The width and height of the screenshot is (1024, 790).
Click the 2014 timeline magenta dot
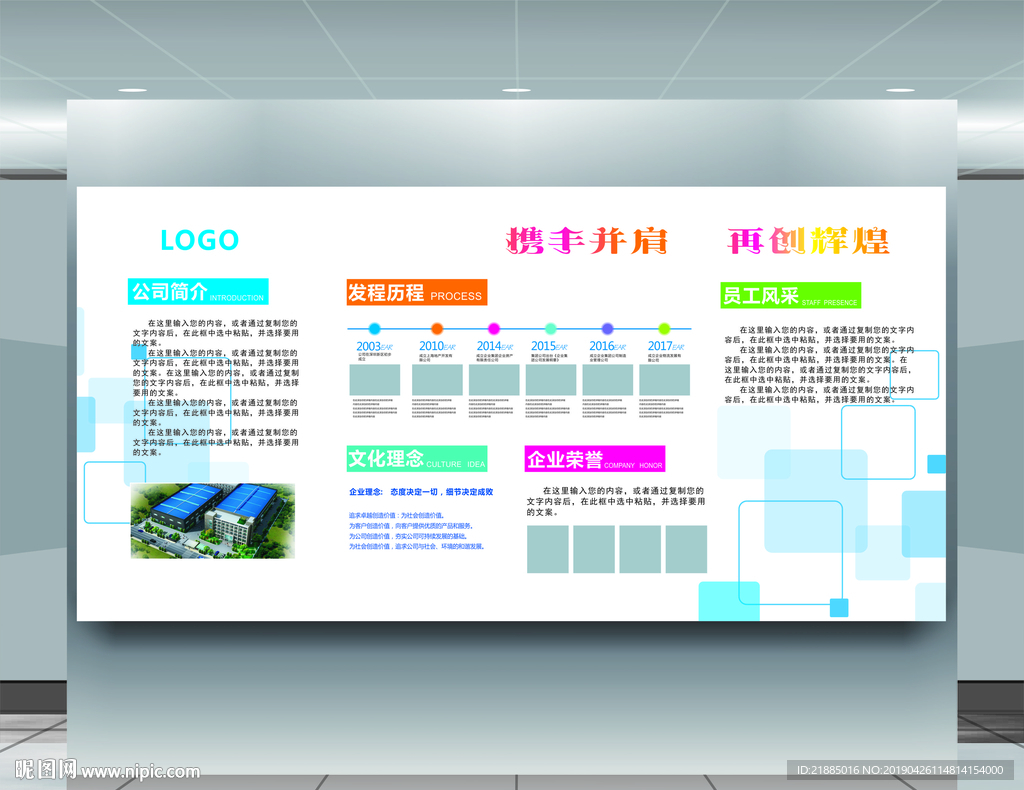pyautogui.click(x=494, y=328)
